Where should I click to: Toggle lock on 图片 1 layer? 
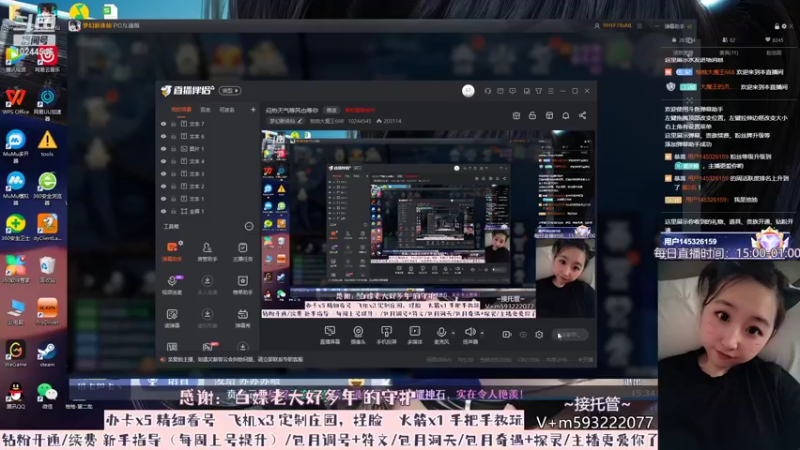[x=173, y=149]
